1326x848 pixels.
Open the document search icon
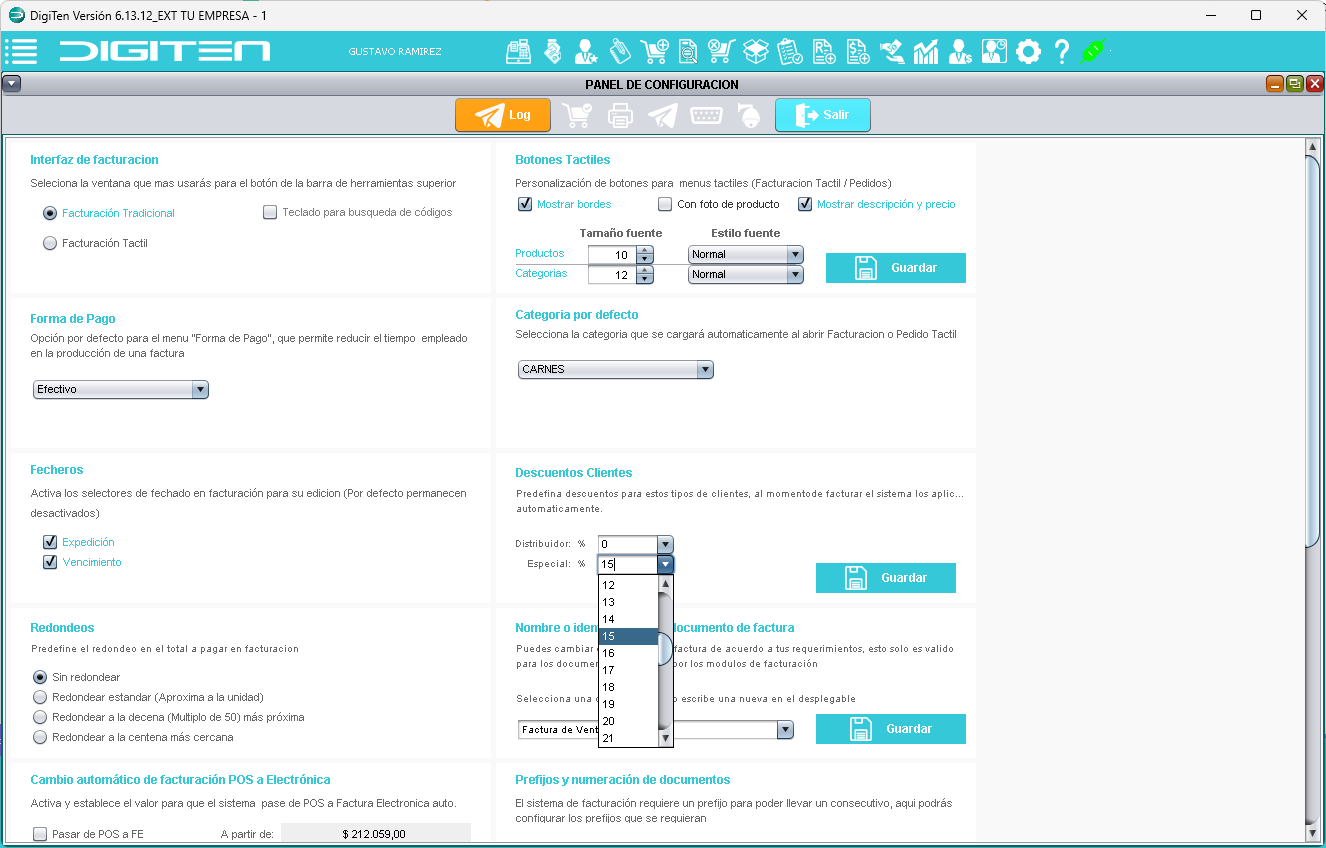[x=688, y=51]
